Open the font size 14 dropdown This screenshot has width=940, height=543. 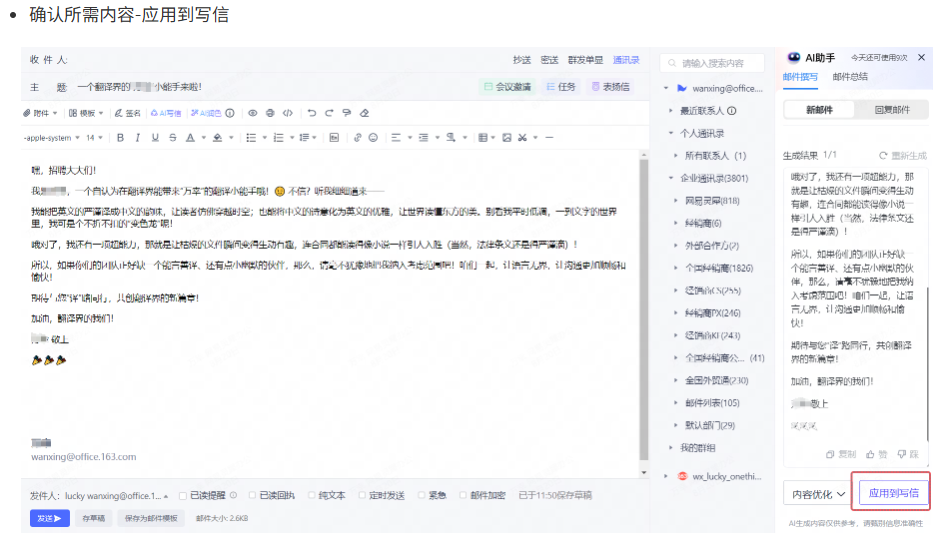94,138
